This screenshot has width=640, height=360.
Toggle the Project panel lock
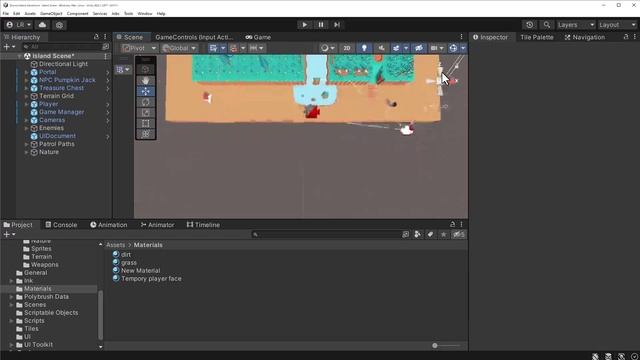(x=452, y=224)
